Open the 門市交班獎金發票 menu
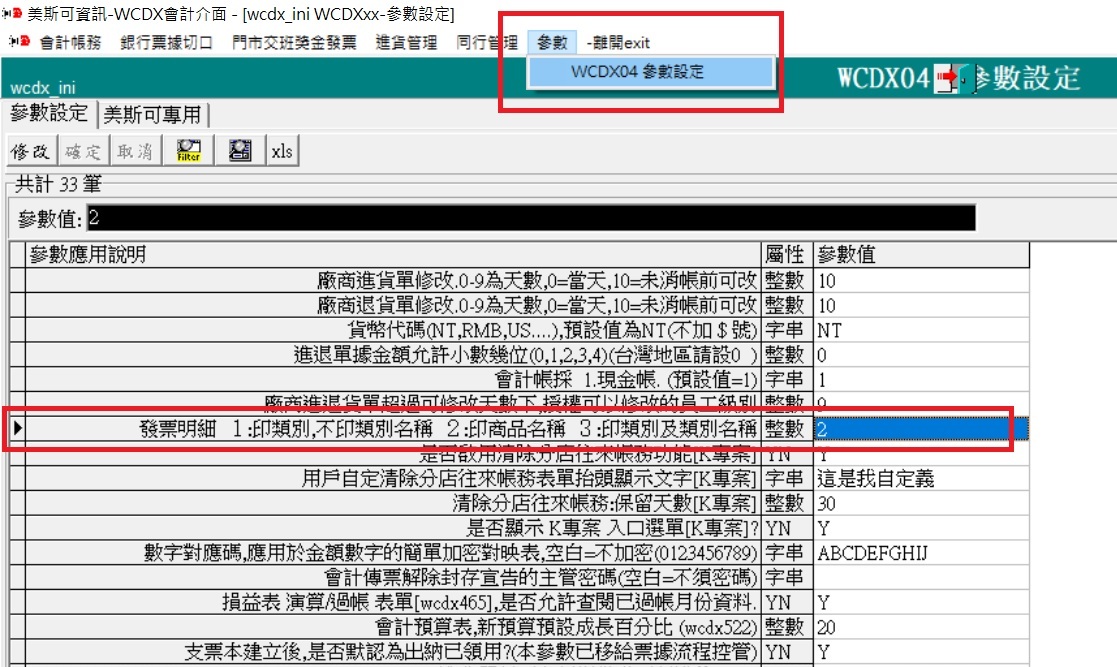 (x=293, y=42)
